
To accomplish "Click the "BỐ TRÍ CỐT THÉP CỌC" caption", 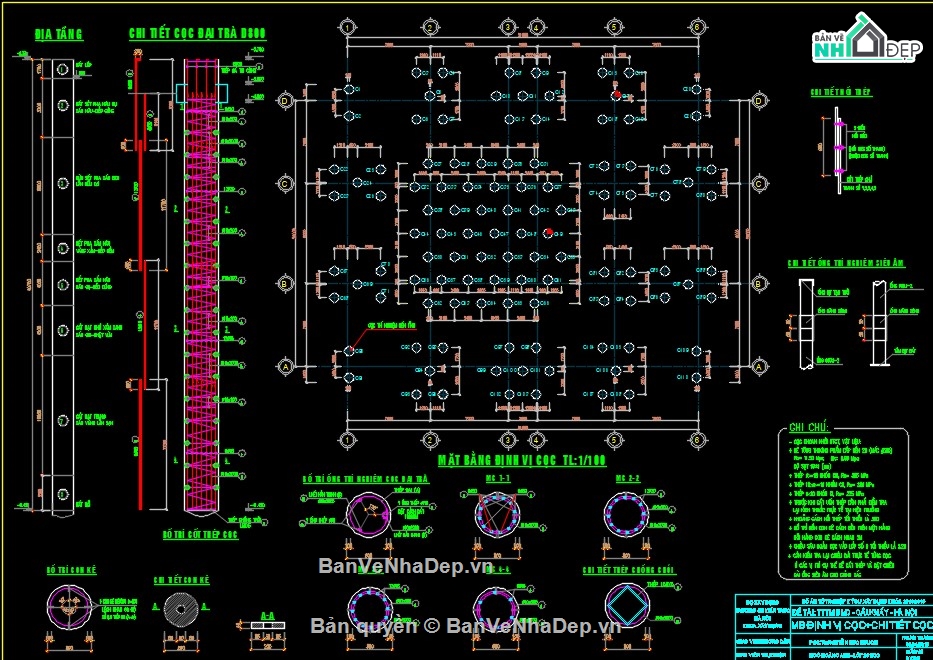I will tap(201, 534).
